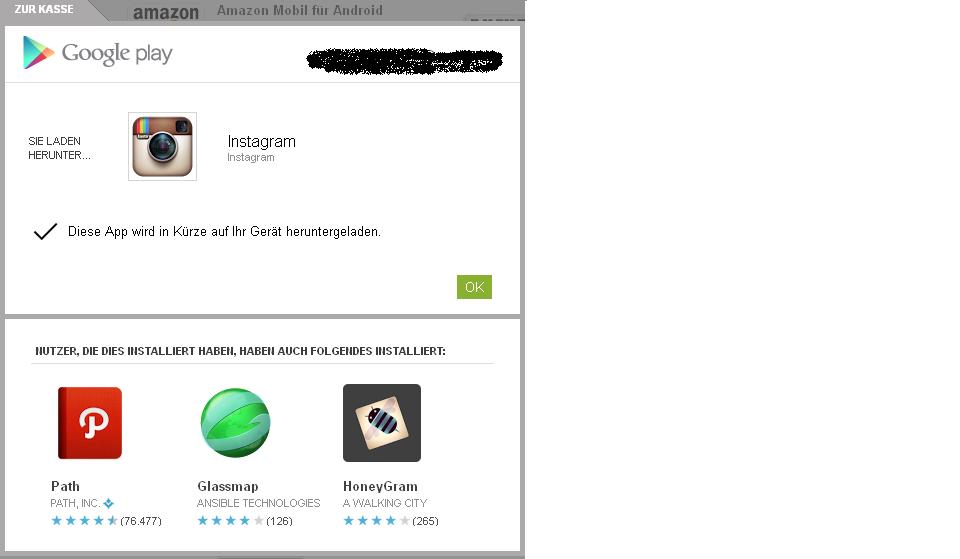The width and height of the screenshot is (960, 559).
Task: Open the Instagram developer name link
Action: 251,157
